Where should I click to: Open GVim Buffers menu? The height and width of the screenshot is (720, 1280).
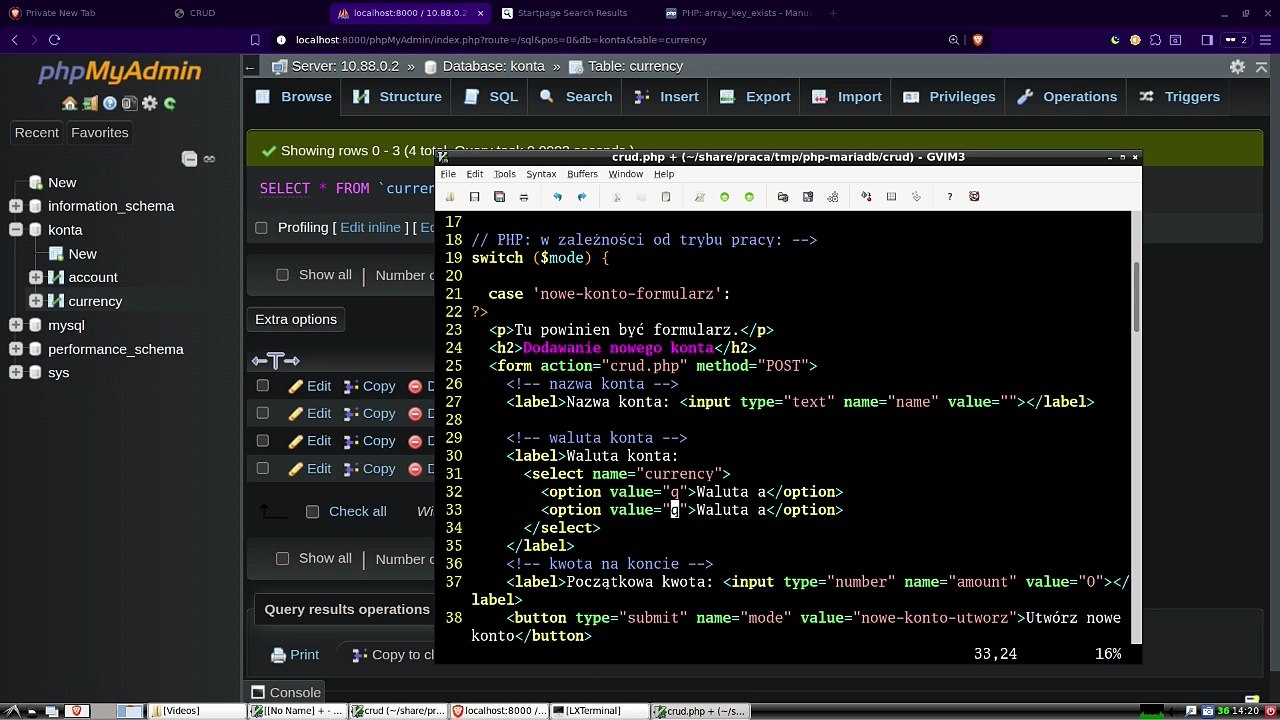[x=582, y=174]
